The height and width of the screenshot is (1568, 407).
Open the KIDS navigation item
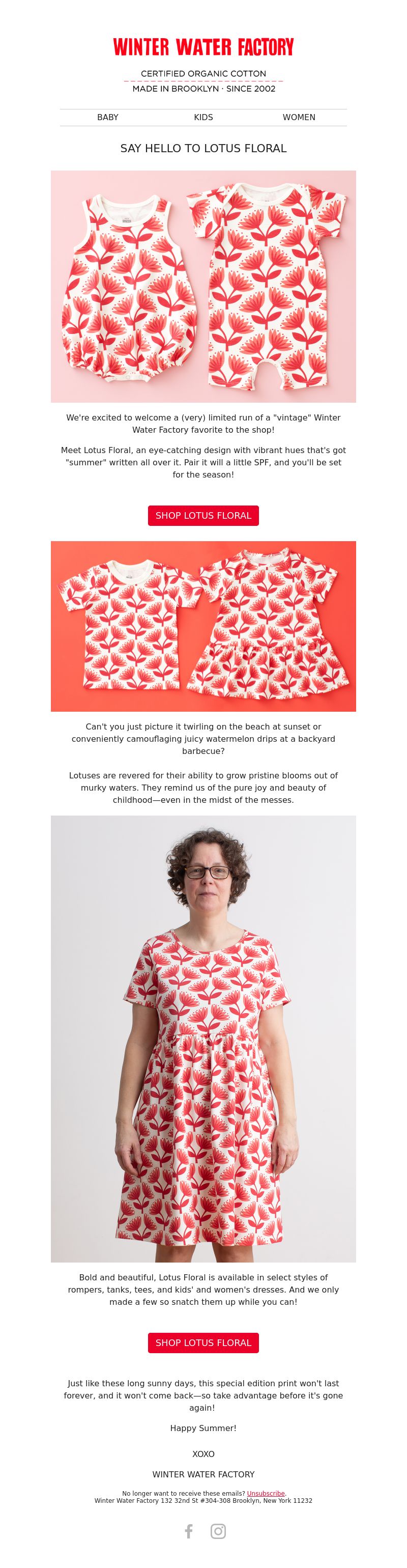(x=203, y=118)
